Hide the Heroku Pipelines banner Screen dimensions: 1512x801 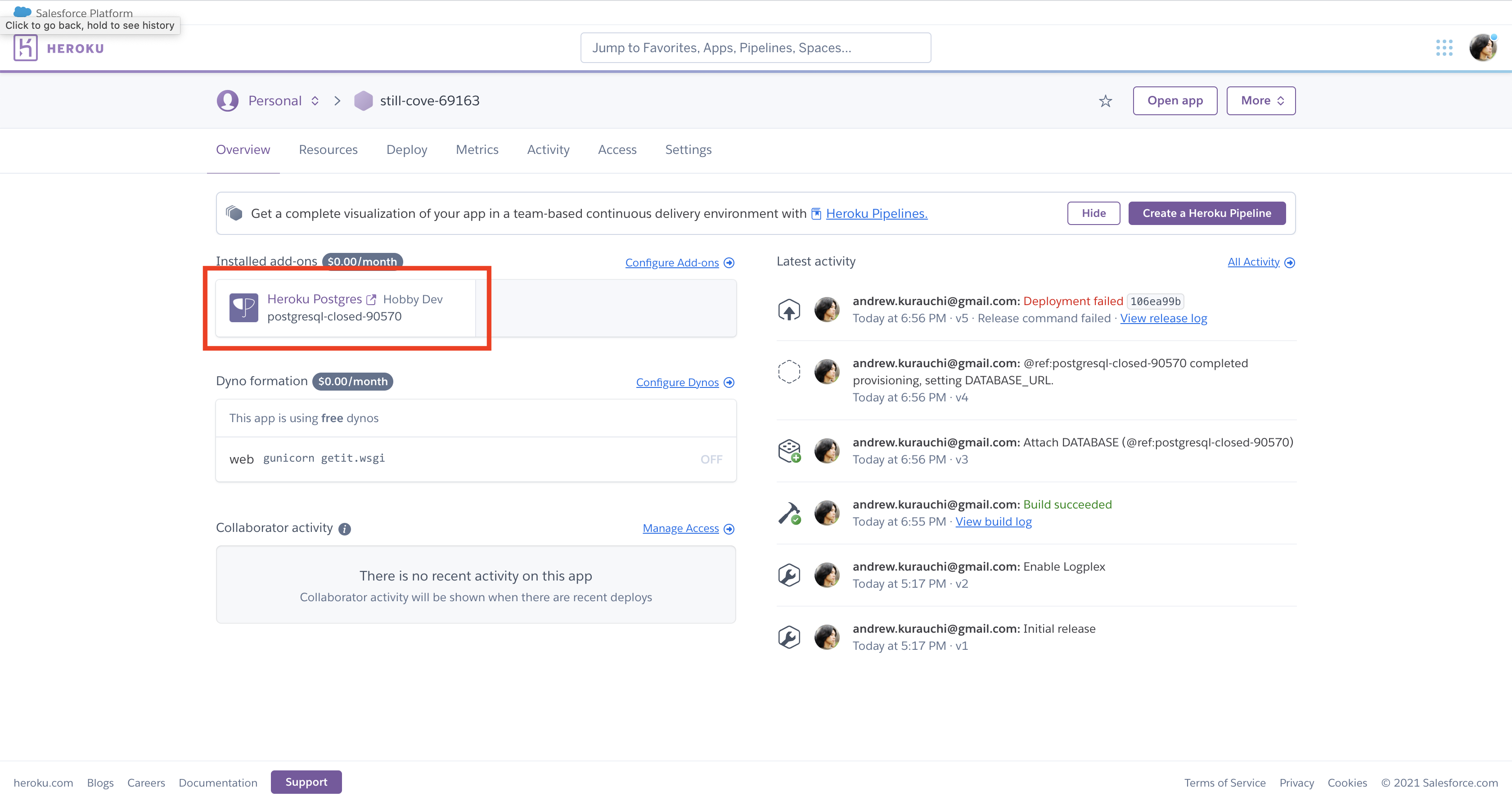[1093, 213]
